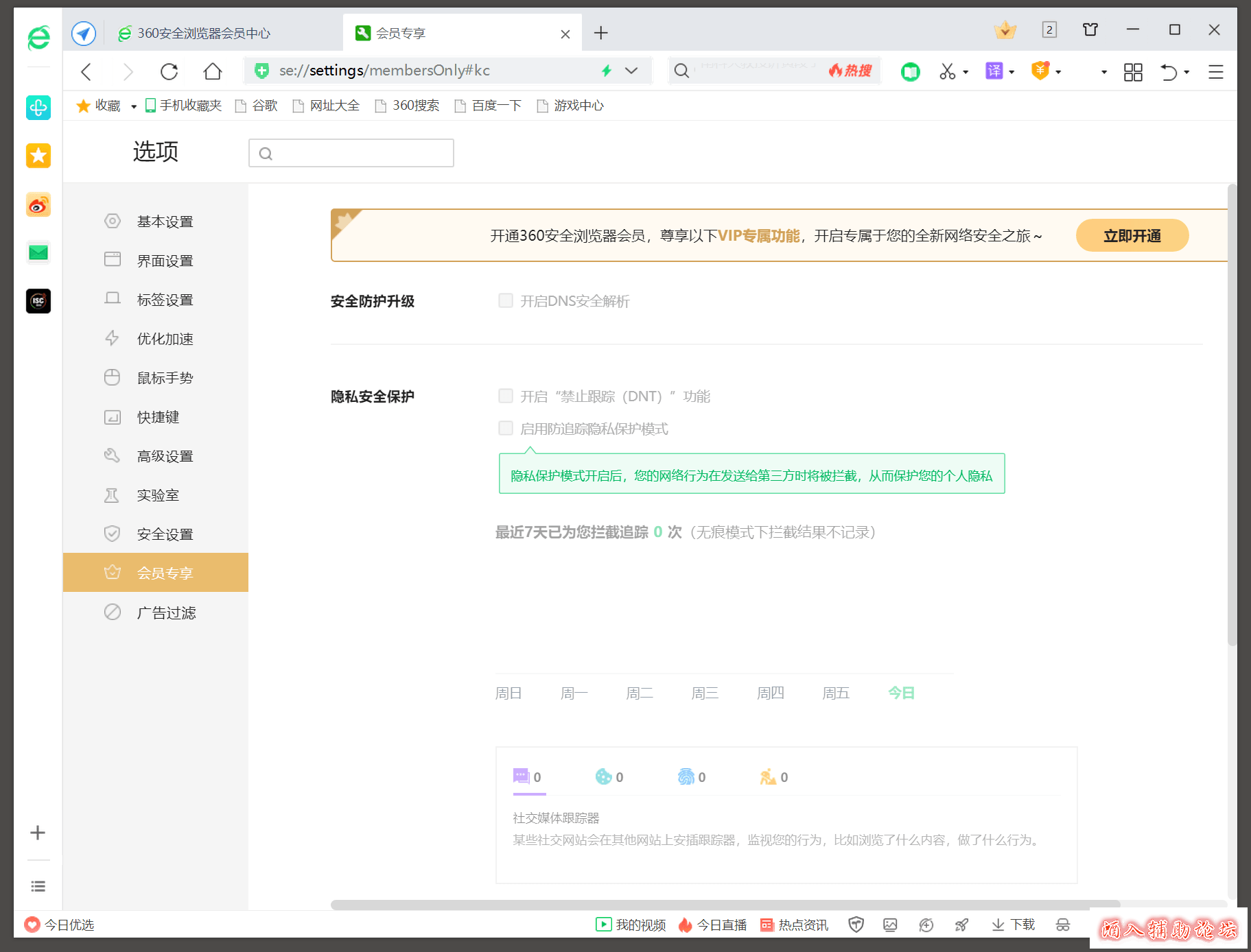The image size is (1251, 952).
Task: Click the green mail sidebar icon
Action: coord(38,252)
